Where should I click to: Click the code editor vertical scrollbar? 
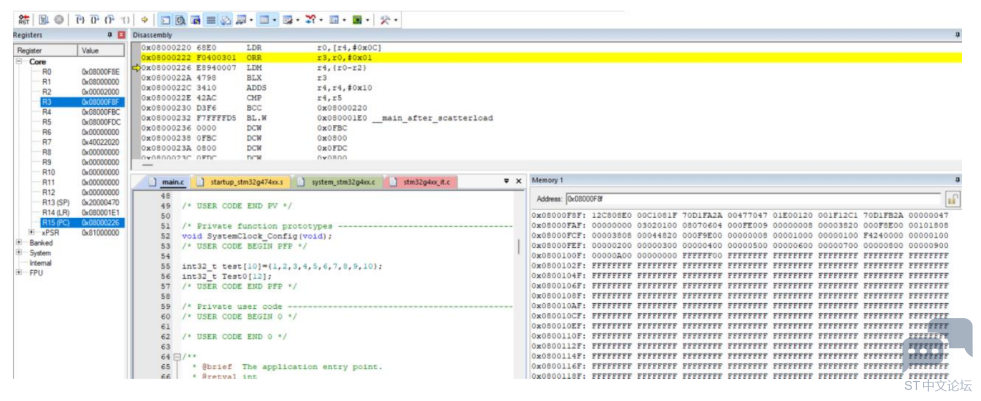coord(519,285)
